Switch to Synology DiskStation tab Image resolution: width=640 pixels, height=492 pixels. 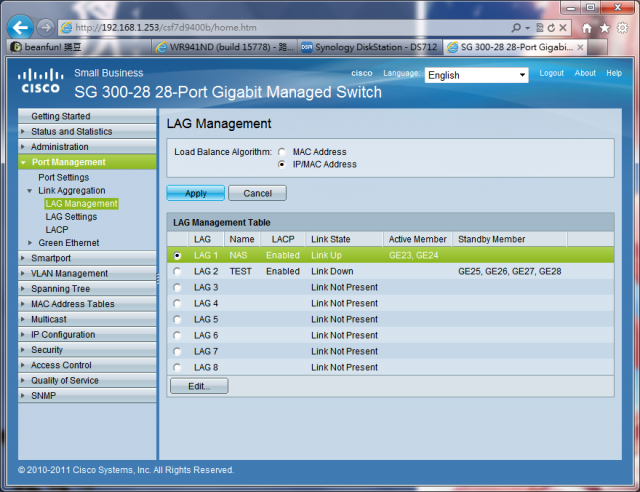tap(370, 47)
